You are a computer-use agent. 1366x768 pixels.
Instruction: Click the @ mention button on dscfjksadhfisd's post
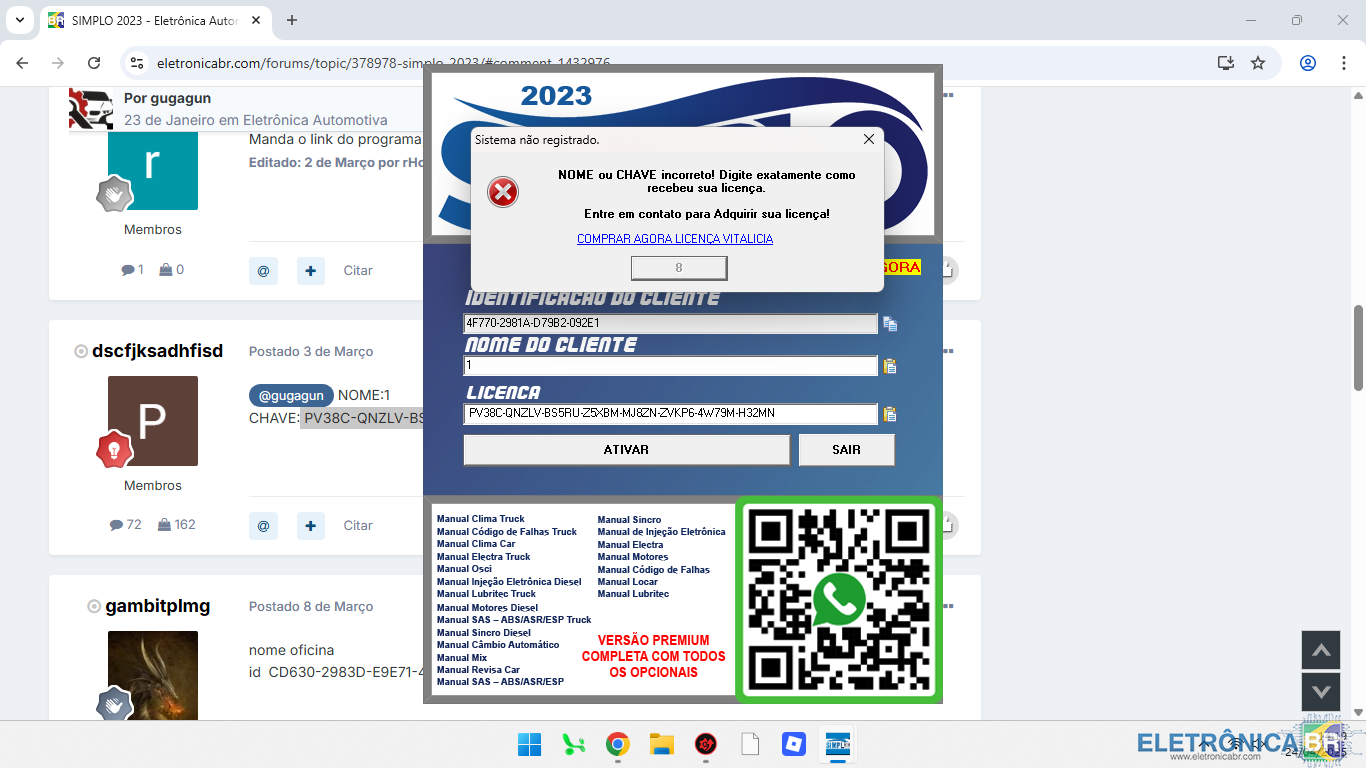click(x=263, y=525)
